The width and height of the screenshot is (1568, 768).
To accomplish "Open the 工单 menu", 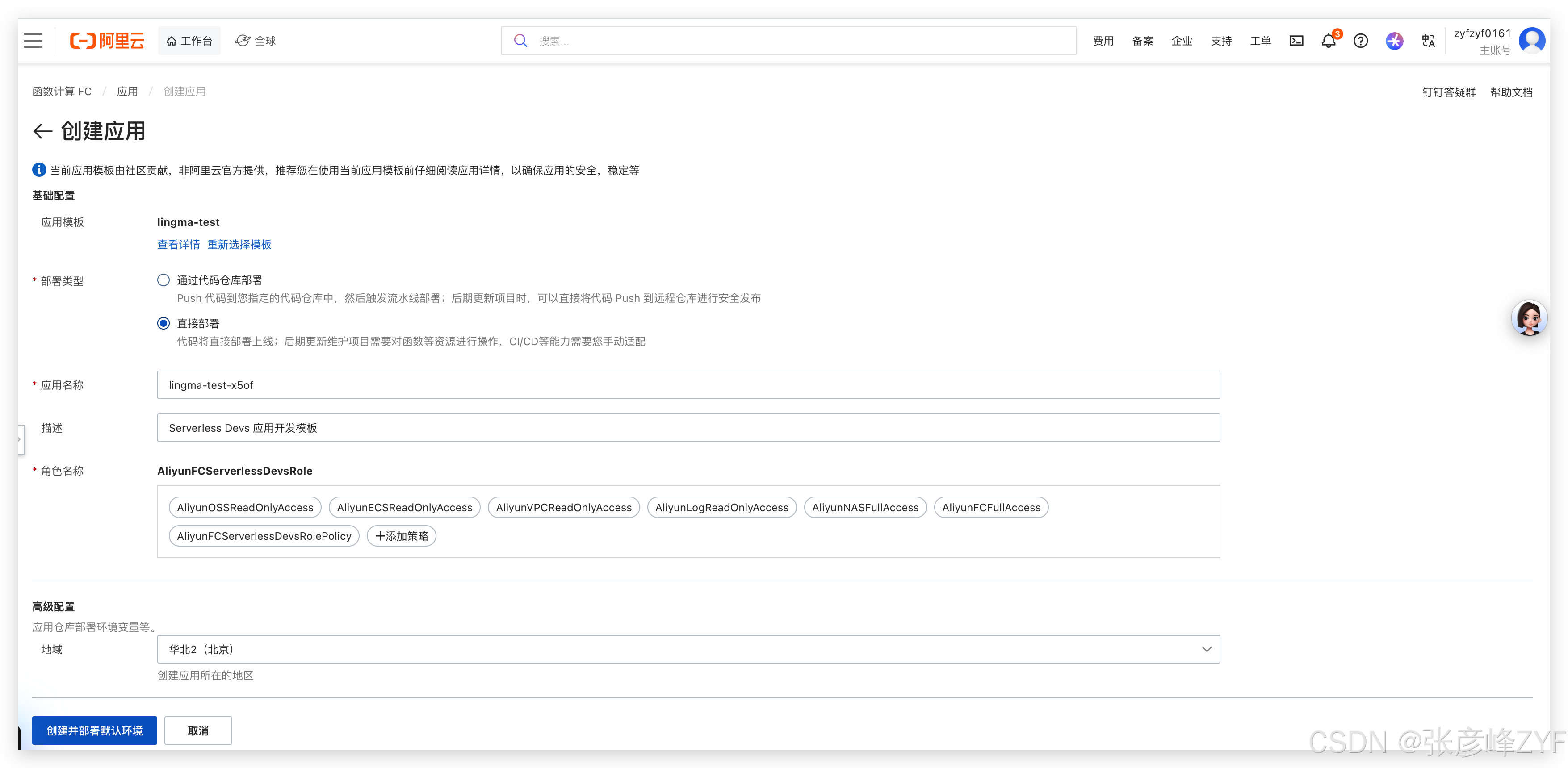I will click(x=1260, y=41).
